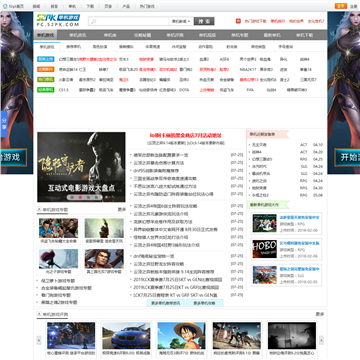Image resolution: width=360 pixels, height=360 pixels.
Task: Select the second (red) dot on the banner slider
Action: point(80,197)
